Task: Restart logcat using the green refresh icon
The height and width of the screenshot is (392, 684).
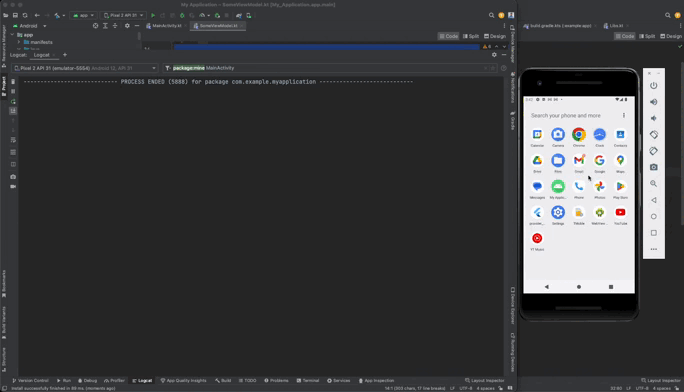Action: [13, 101]
